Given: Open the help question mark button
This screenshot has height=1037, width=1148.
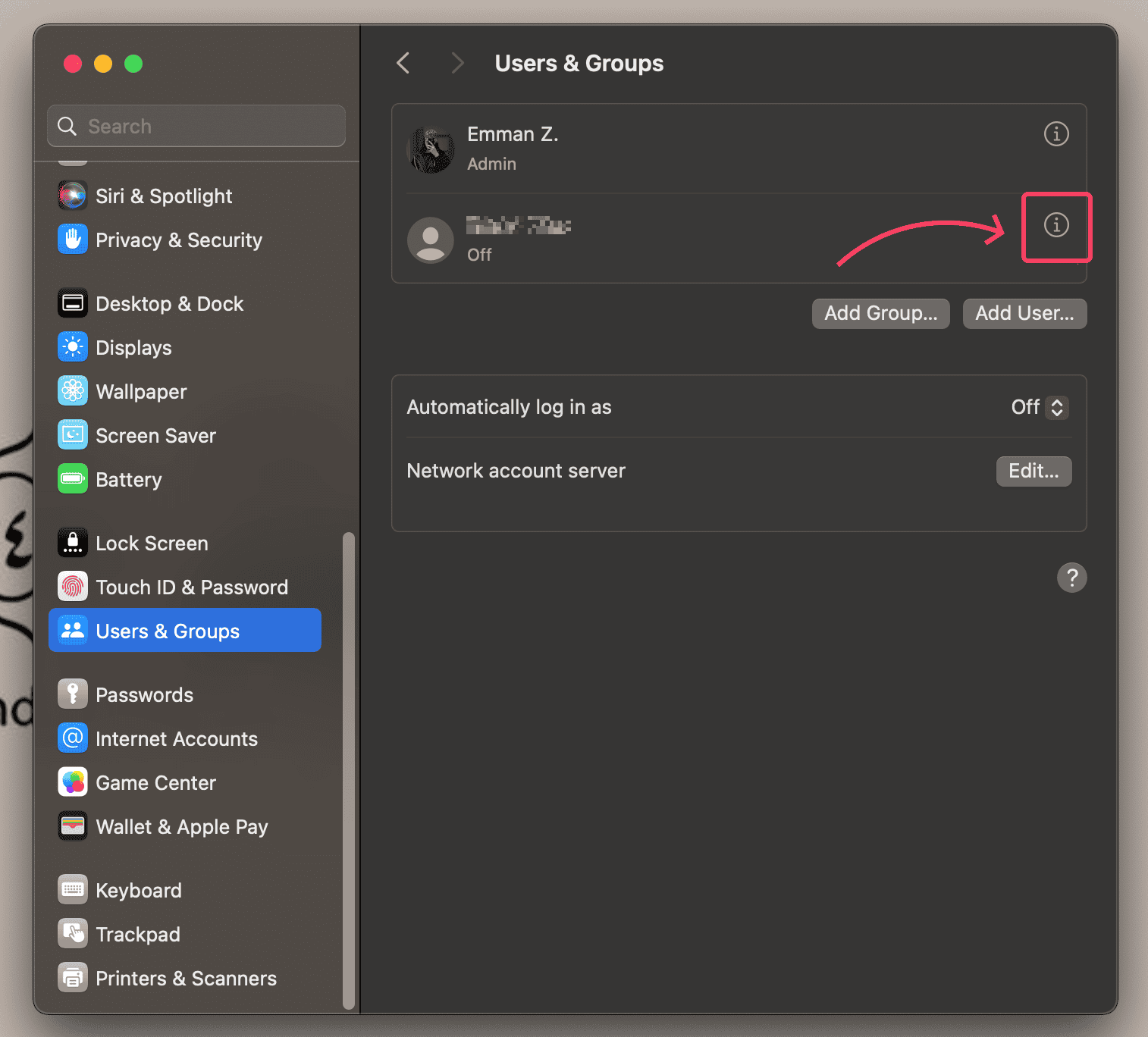Looking at the screenshot, I should tap(1071, 578).
